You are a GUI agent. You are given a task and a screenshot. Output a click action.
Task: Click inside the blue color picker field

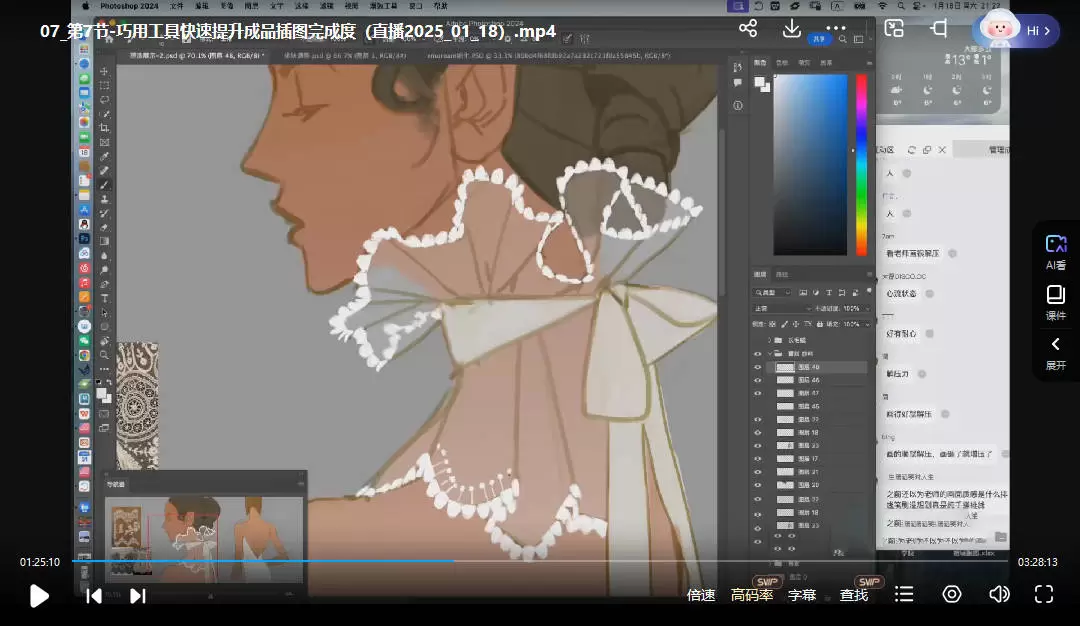click(x=810, y=165)
